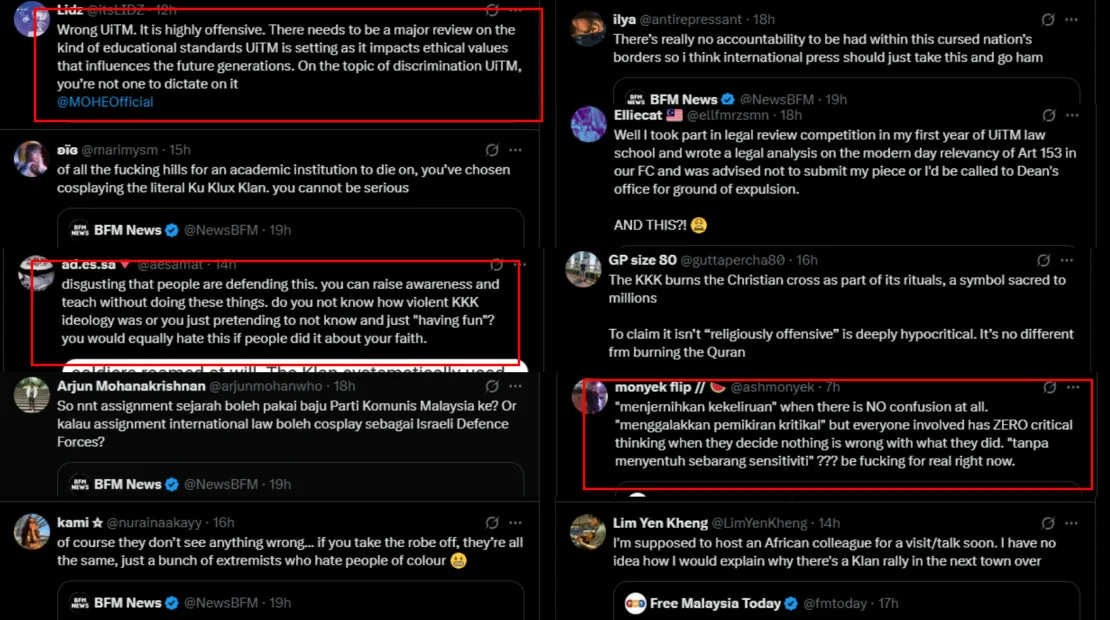Click the Grok icon on Elliecat's tweet
The height and width of the screenshot is (620, 1110).
1048,115
